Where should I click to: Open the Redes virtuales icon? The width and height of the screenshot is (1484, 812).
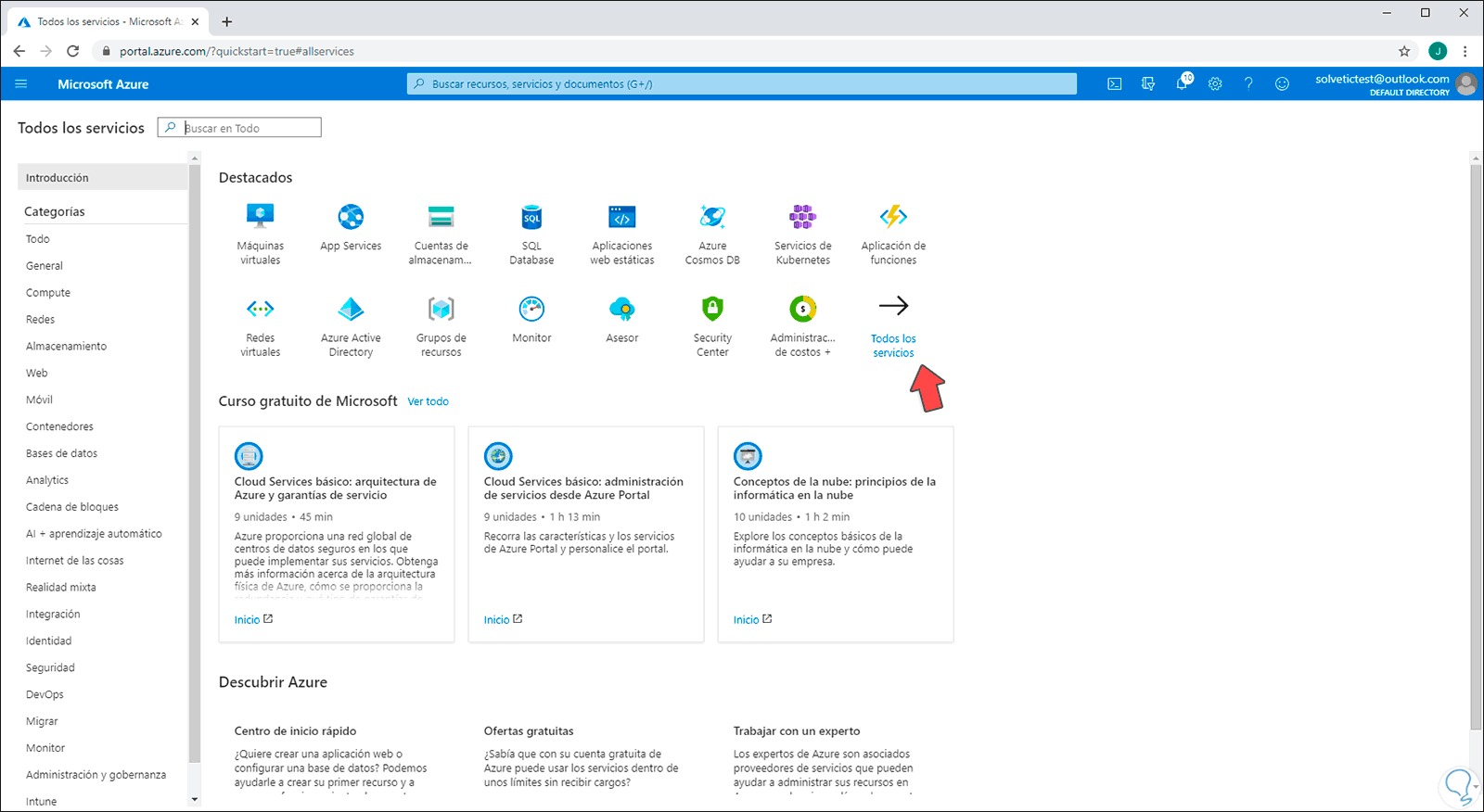coord(261,309)
